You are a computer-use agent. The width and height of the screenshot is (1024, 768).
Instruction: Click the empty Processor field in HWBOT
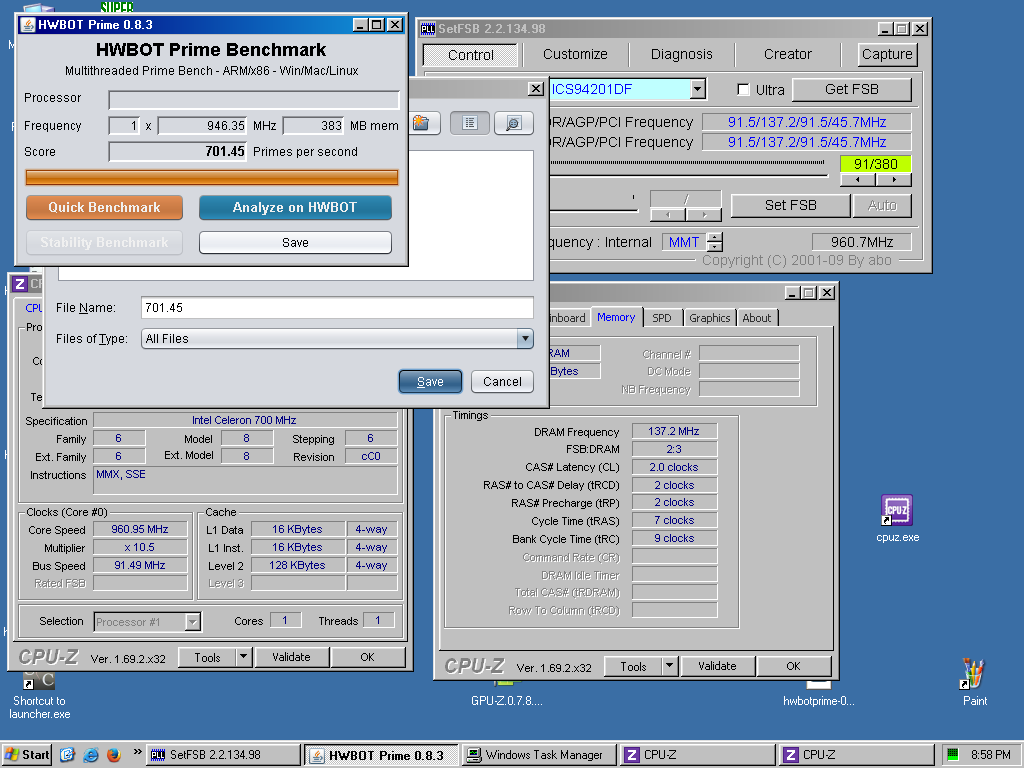coord(253,99)
